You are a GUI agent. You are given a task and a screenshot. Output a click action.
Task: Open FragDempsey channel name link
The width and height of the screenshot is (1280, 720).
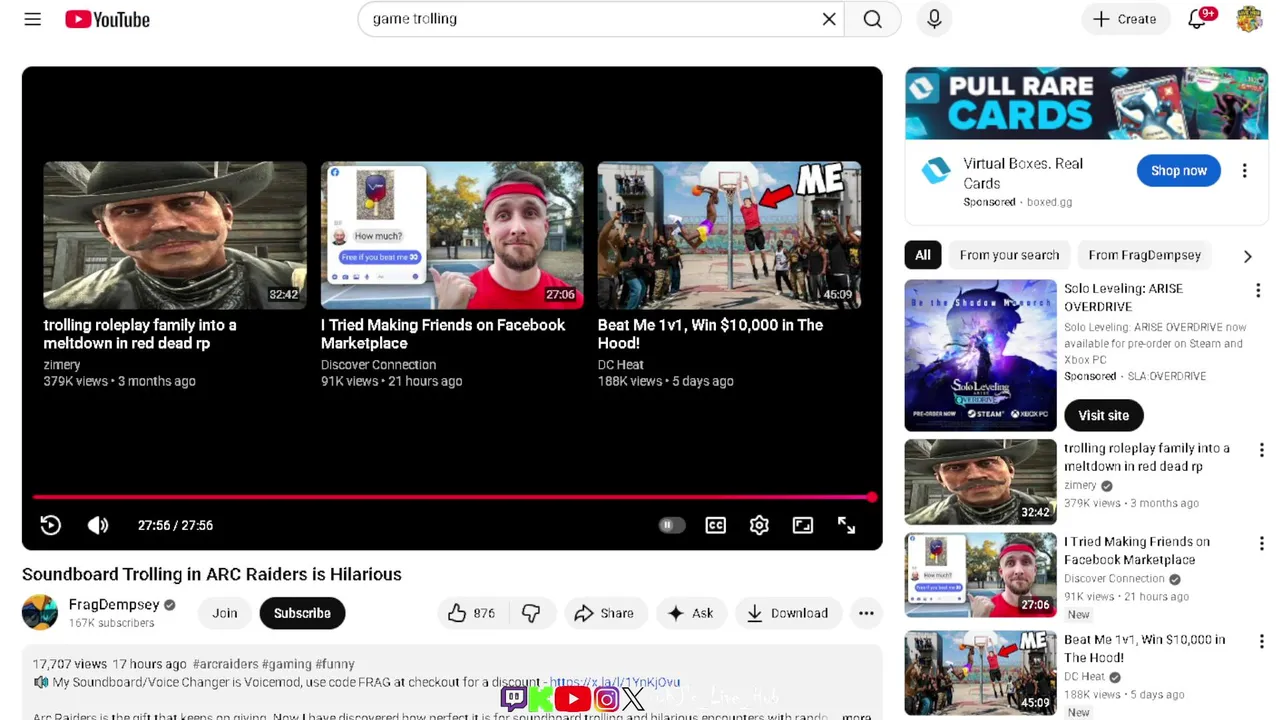click(114, 605)
